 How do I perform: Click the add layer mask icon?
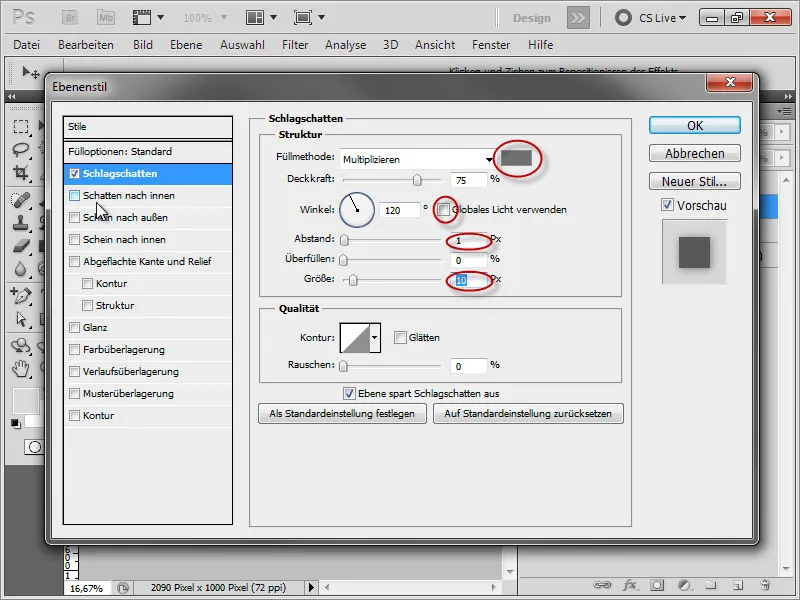(x=657, y=585)
